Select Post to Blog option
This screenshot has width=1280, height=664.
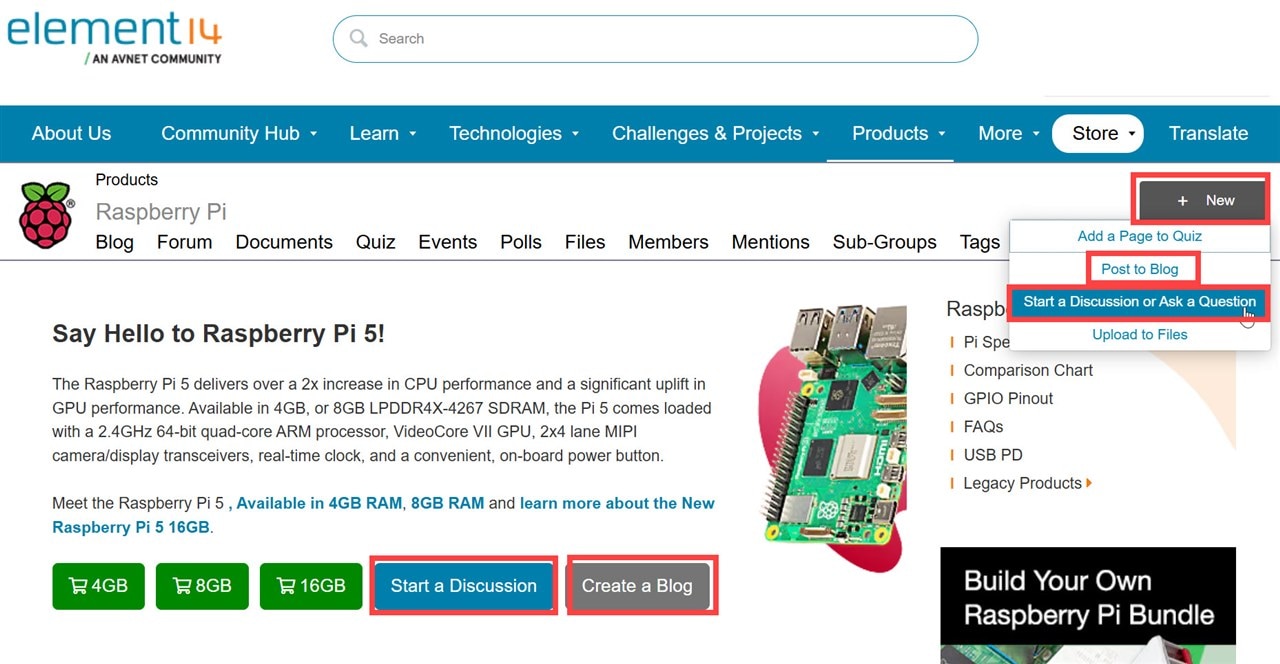[x=1139, y=269]
